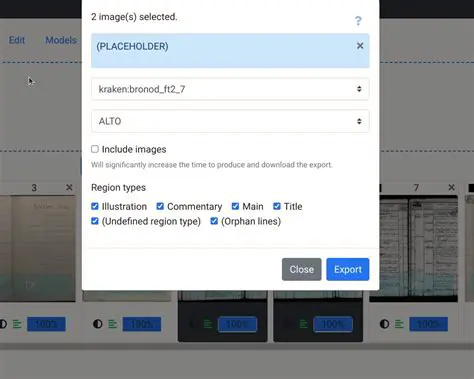Screen dimensions: 474x379
Task: Click the 100% progress on the right dark selected card
Action: 333,324
